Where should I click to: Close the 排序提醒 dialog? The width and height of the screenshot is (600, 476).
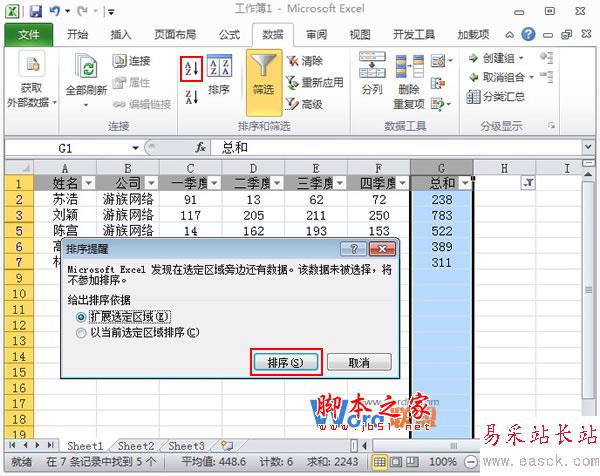pyautogui.click(x=382, y=249)
